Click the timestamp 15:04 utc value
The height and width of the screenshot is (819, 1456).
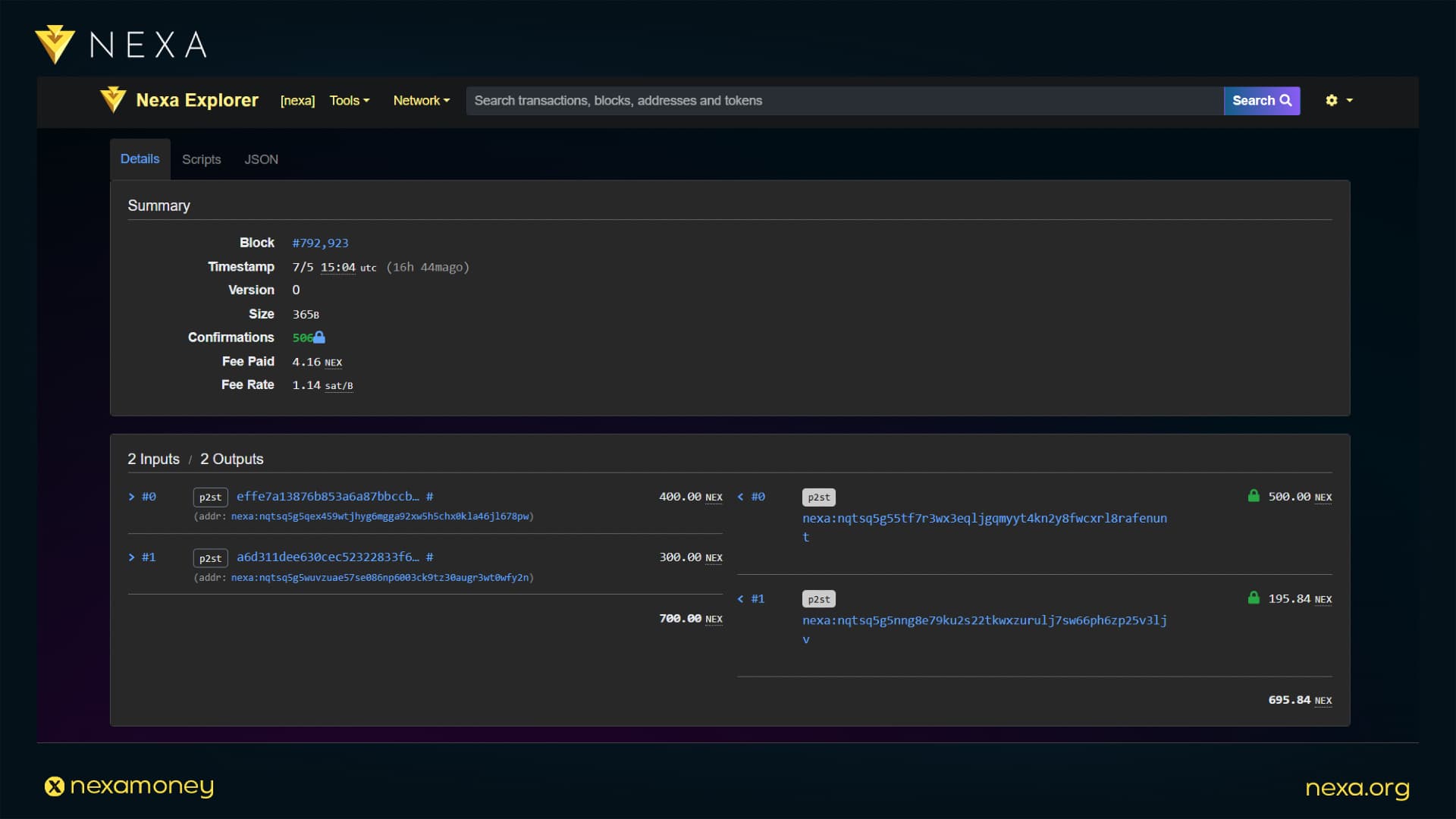click(x=348, y=268)
